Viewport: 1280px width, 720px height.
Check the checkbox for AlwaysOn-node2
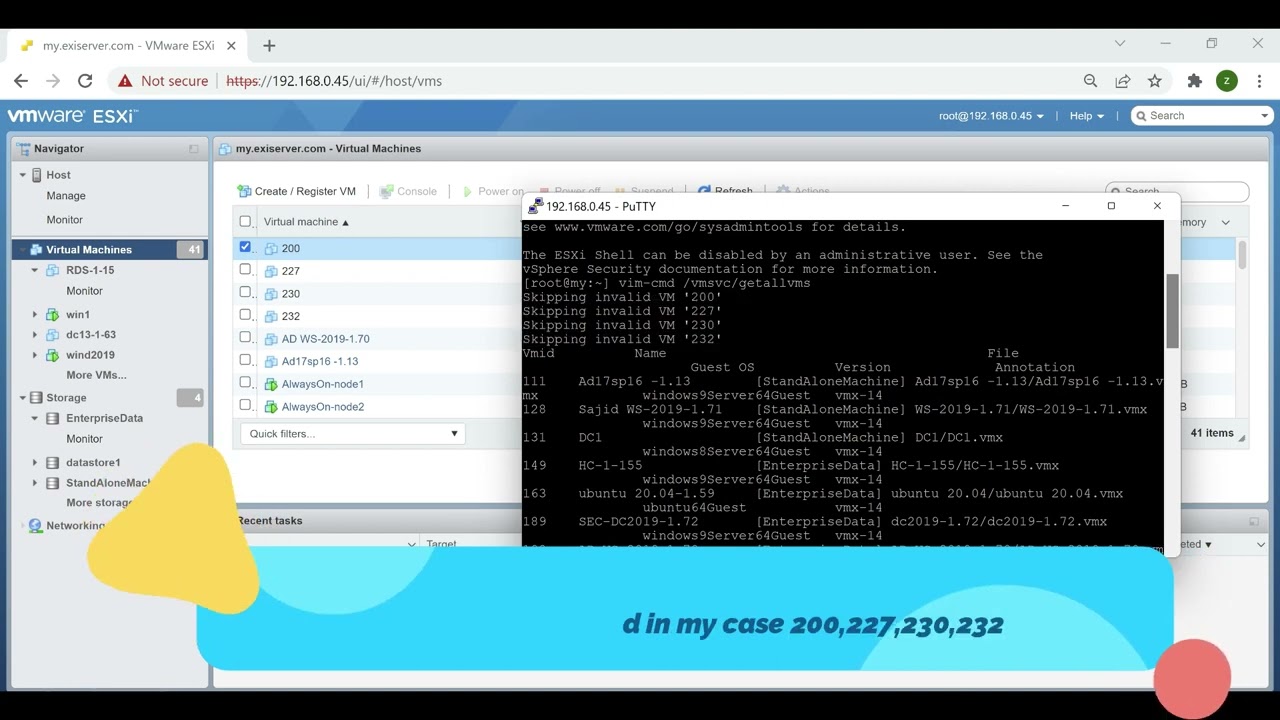(245, 406)
